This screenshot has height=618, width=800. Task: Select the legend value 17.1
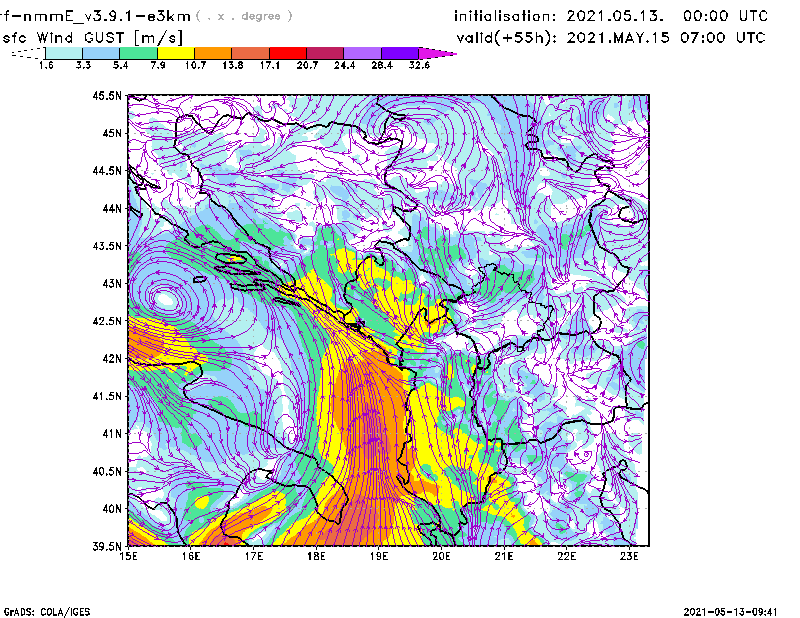(x=270, y=65)
